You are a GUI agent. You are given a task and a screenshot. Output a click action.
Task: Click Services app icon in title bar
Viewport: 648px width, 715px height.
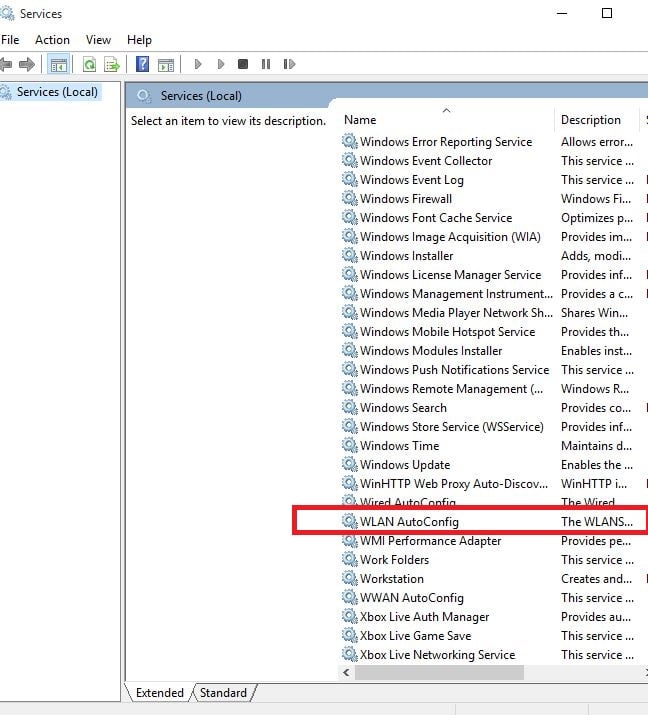6,13
